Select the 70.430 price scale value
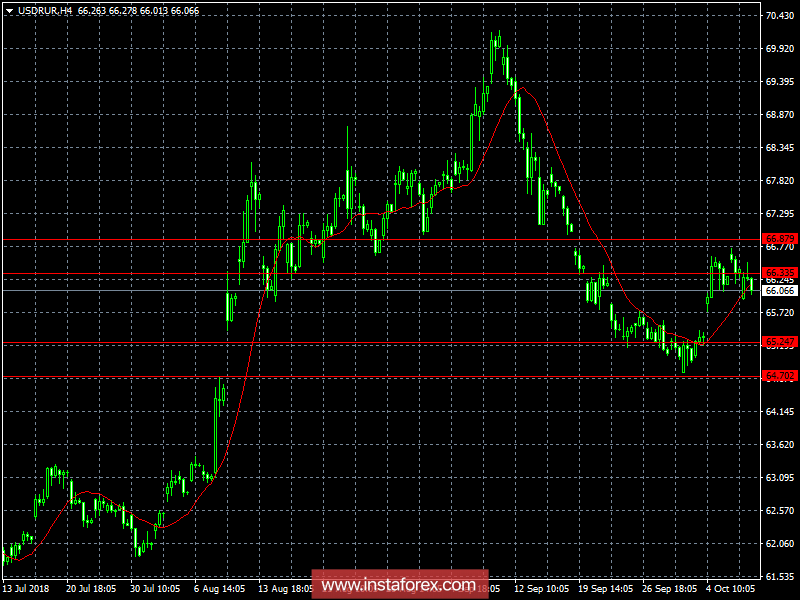 coord(780,16)
